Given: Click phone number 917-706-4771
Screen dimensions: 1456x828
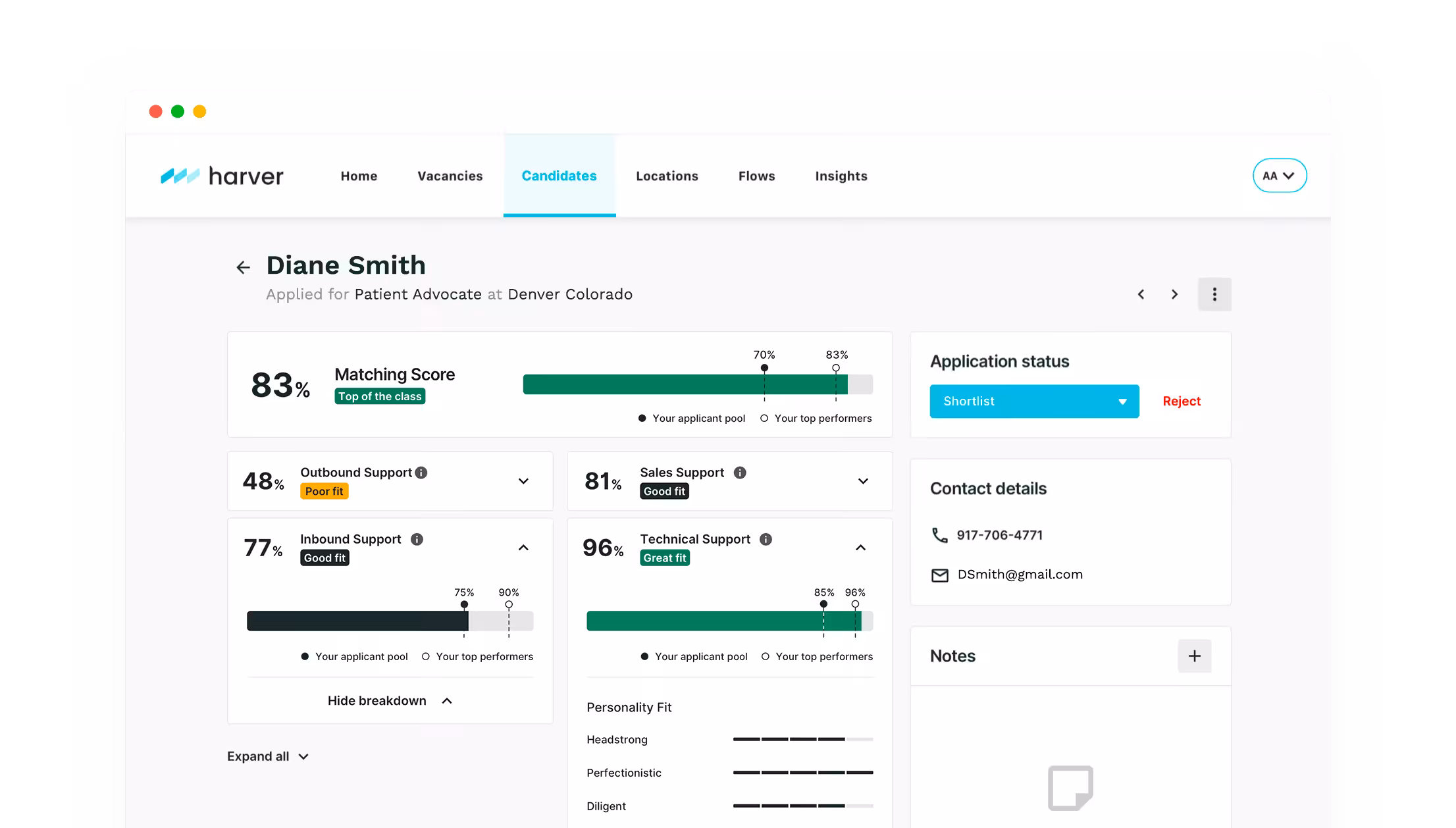Looking at the screenshot, I should [x=999, y=535].
